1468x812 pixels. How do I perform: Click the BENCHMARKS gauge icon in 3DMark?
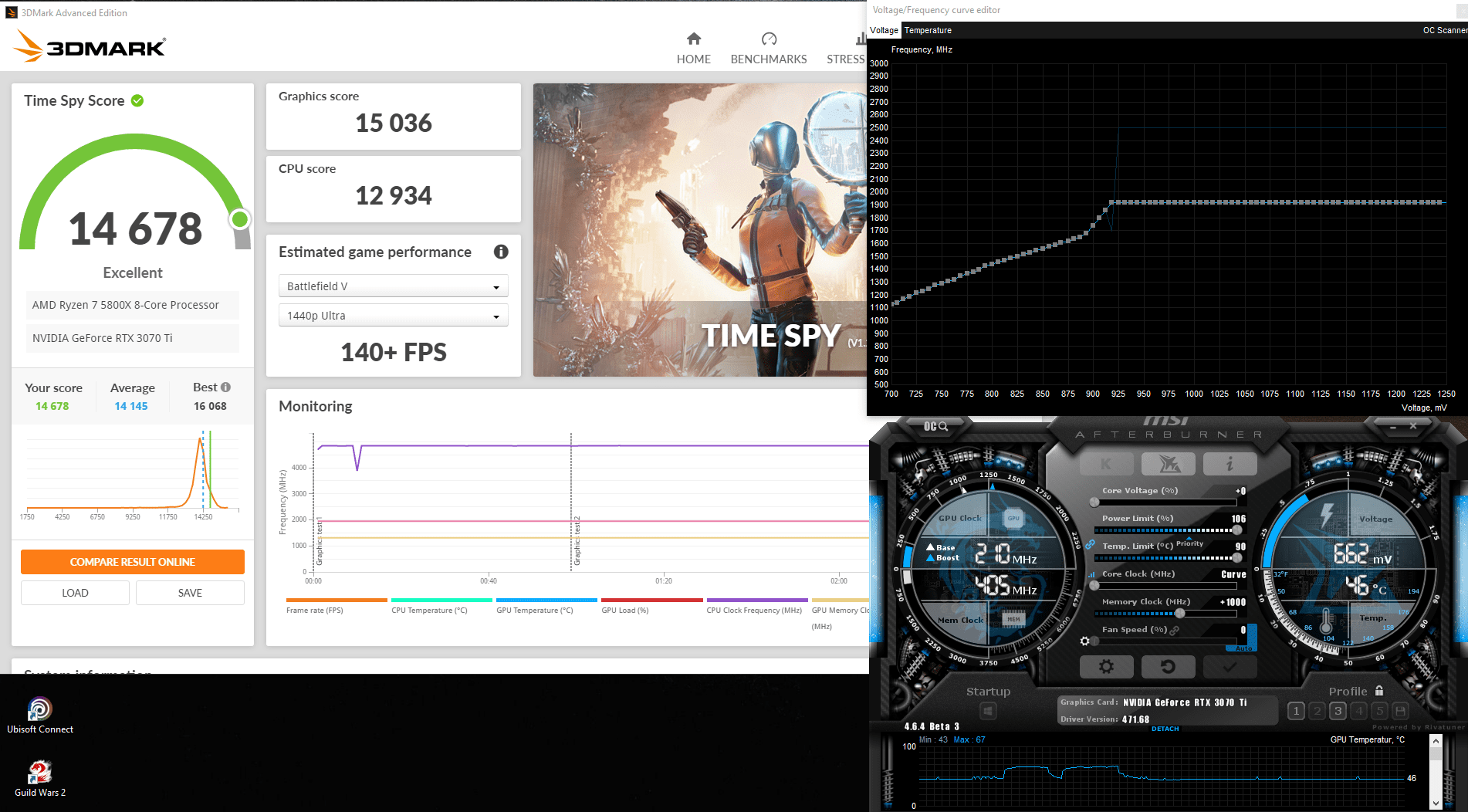(x=769, y=39)
